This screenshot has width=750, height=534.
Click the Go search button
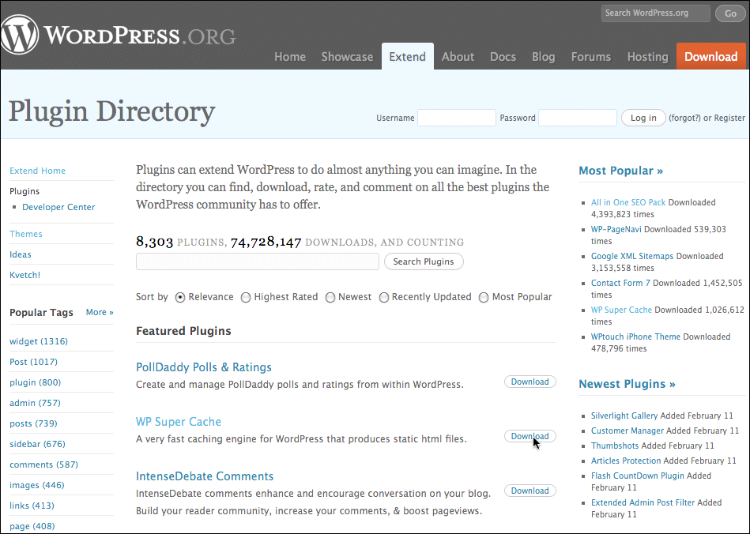click(x=730, y=13)
